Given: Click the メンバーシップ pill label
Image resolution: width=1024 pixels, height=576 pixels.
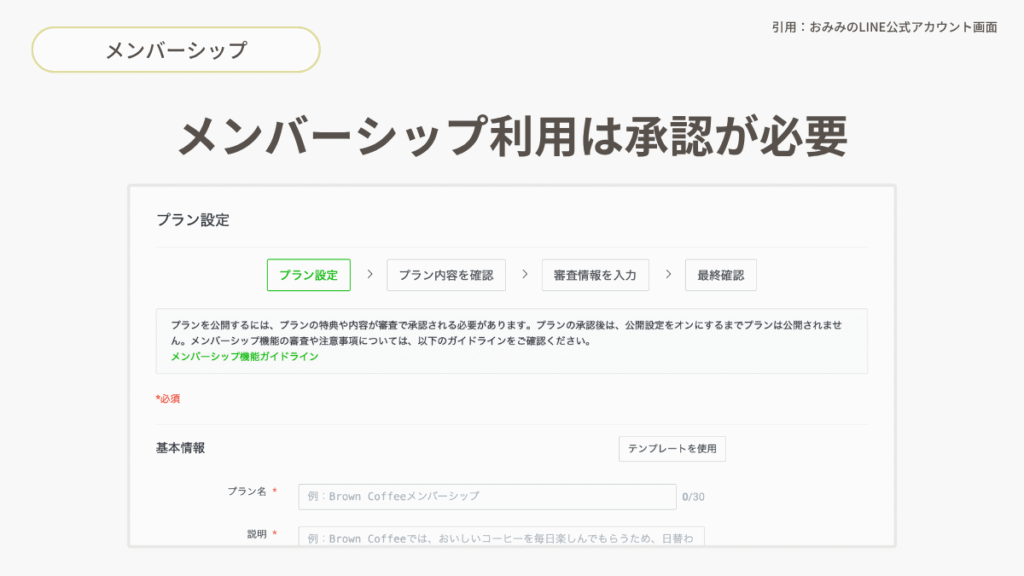Looking at the screenshot, I should pyautogui.click(x=176, y=50).
